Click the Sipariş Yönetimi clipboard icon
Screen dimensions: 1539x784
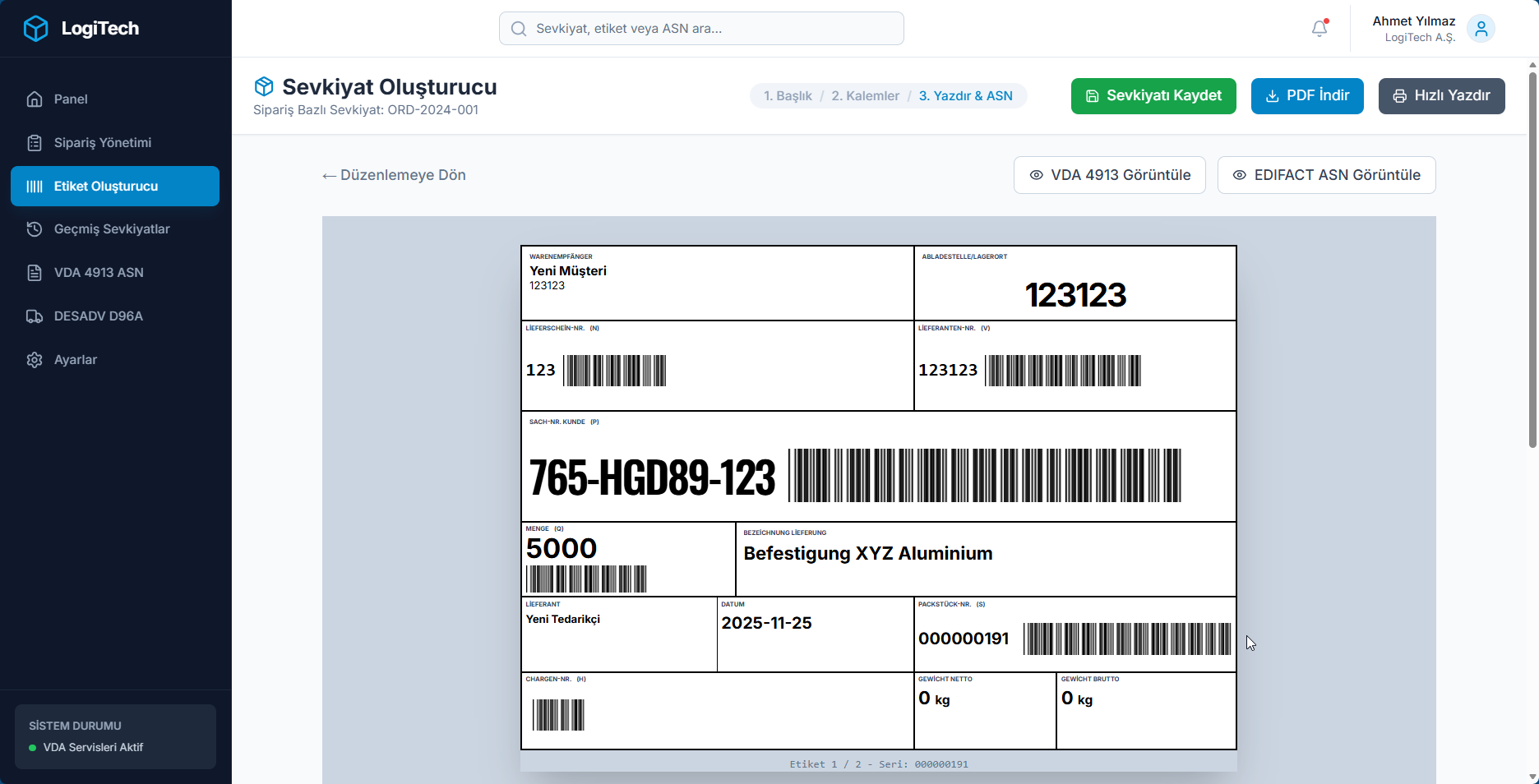[x=35, y=143]
